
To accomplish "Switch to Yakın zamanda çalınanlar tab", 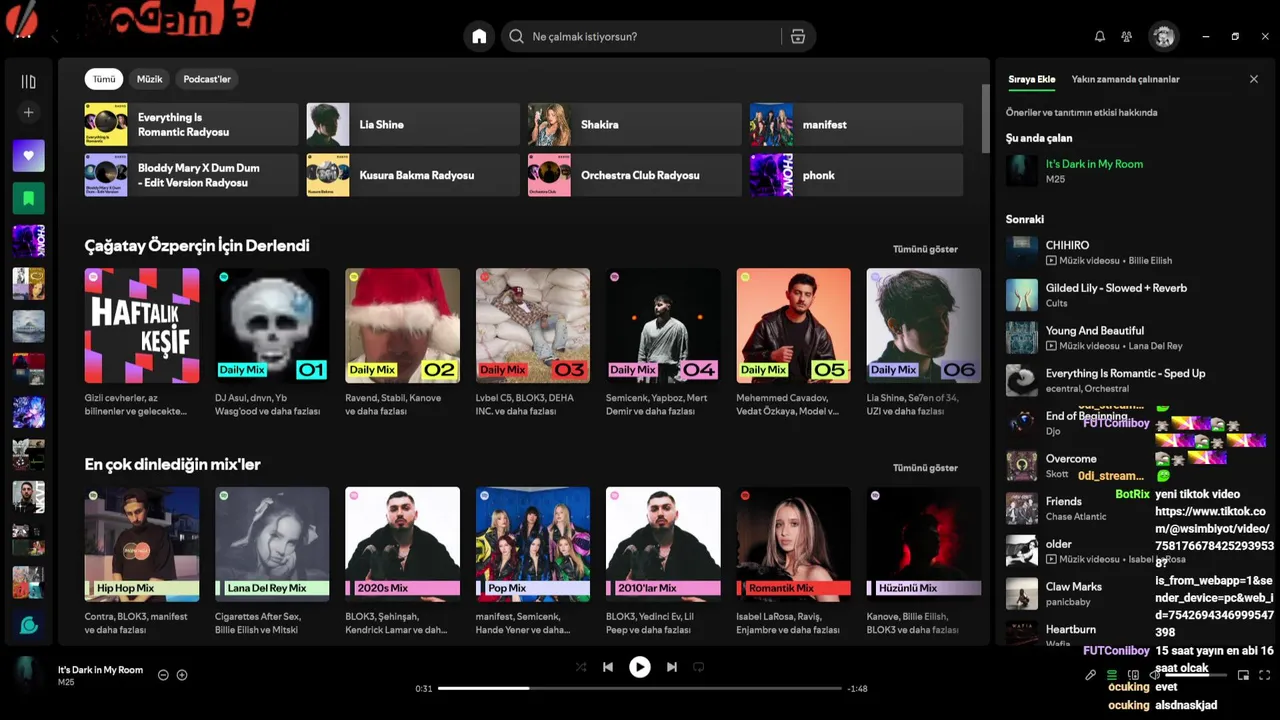I will point(1125,79).
